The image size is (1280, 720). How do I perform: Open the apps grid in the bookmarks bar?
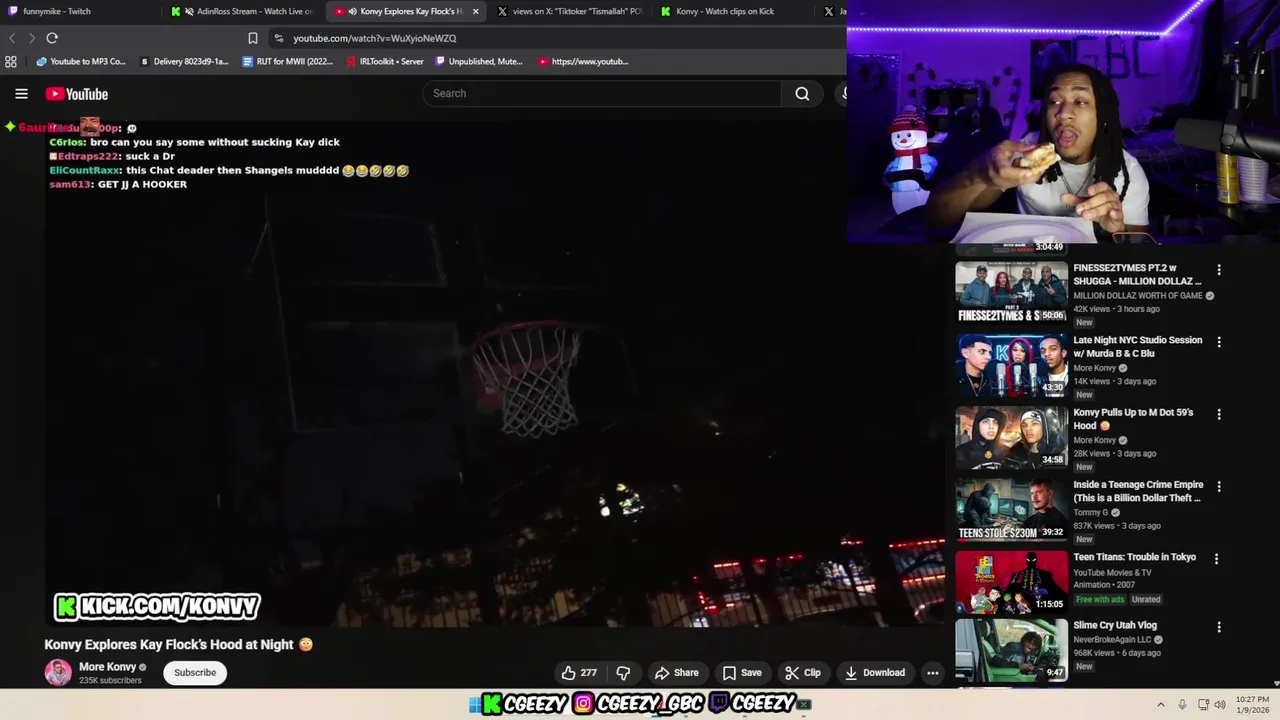tap(11, 61)
